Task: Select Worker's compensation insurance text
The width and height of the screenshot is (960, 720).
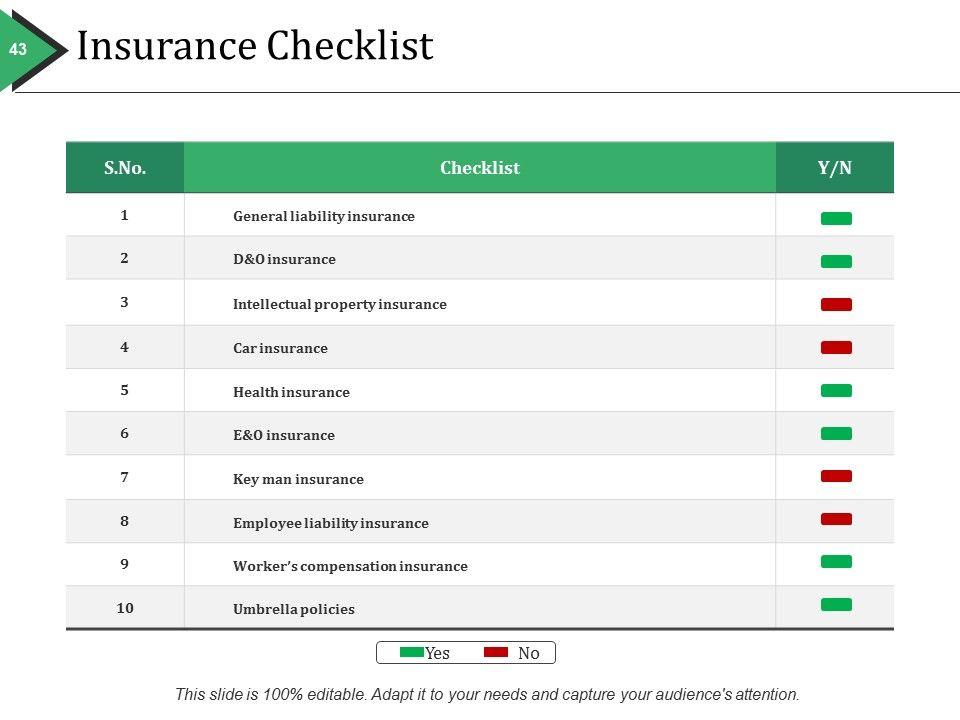Action: pos(350,566)
